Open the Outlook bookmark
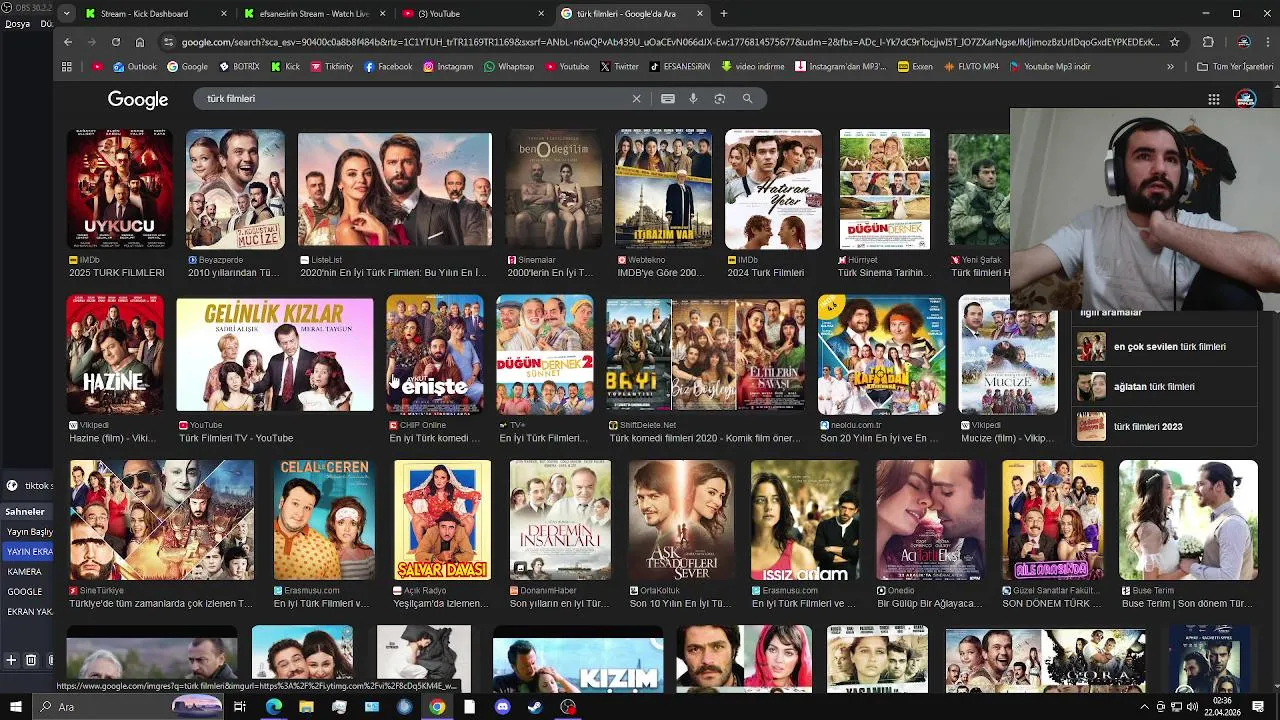1280x720 pixels. pos(135,67)
